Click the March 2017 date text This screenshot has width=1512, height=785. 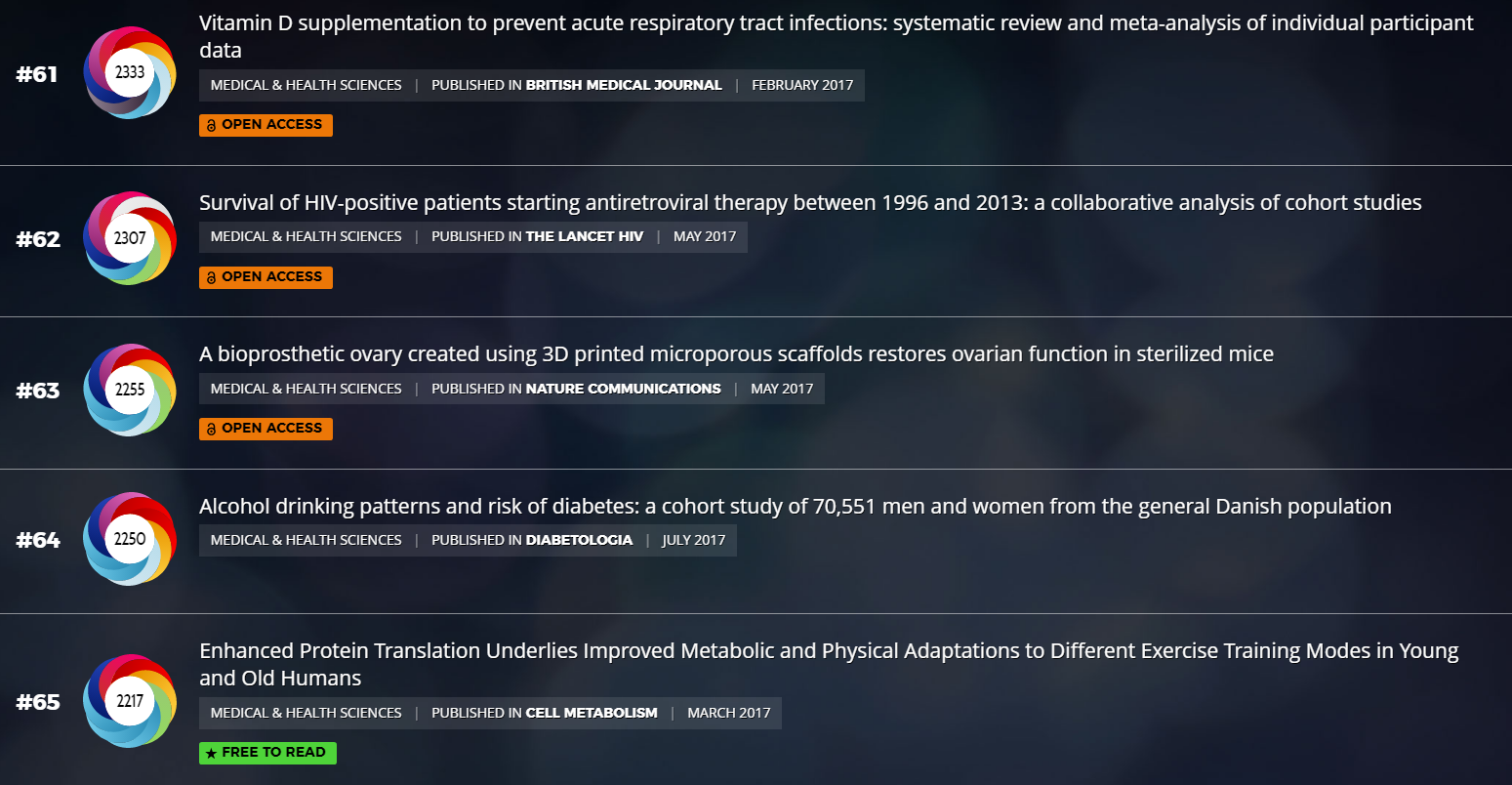(729, 713)
